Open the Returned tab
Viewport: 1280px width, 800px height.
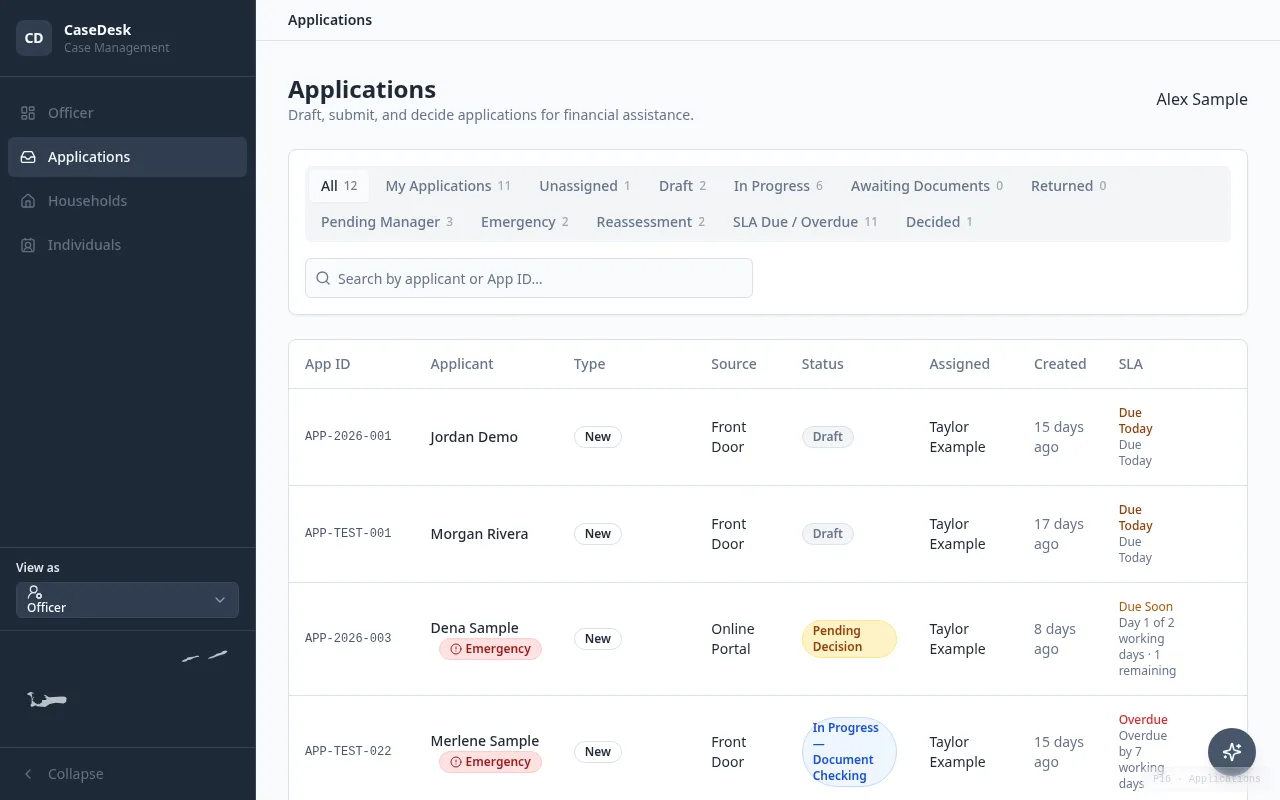point(1068,186)
